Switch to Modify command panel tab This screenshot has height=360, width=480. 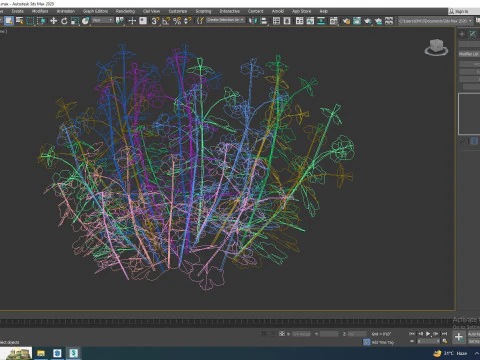click(x=473, y=34)
